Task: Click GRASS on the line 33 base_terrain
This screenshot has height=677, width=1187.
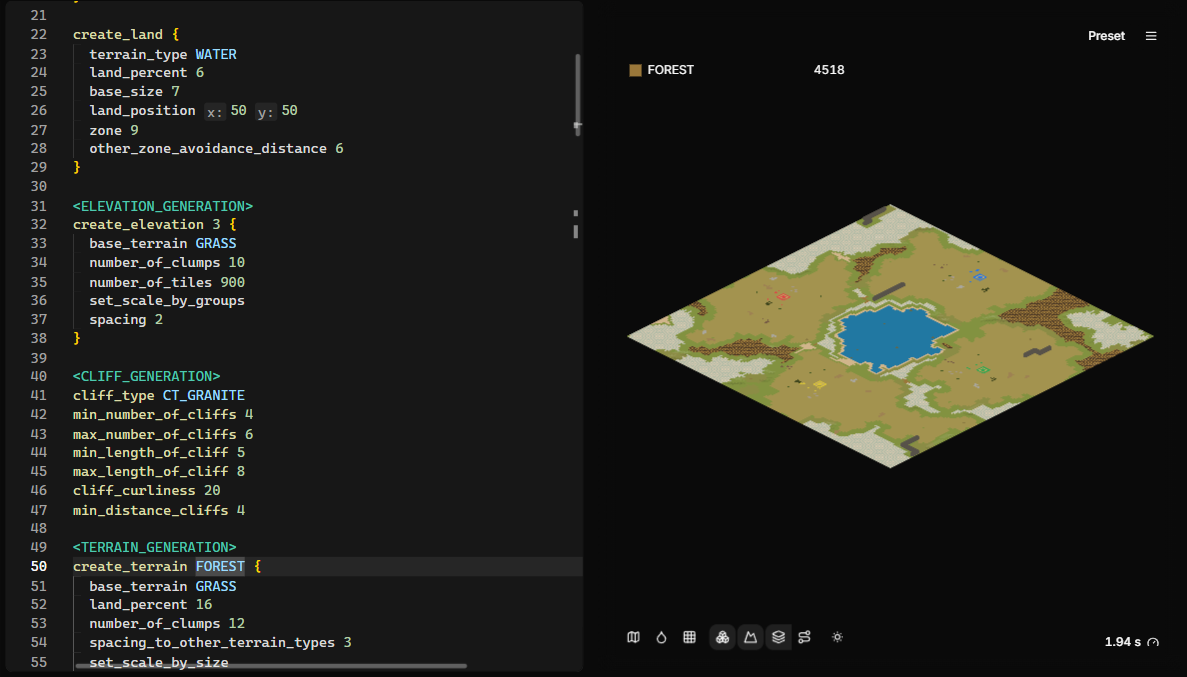Action: (x=216, y=244)
